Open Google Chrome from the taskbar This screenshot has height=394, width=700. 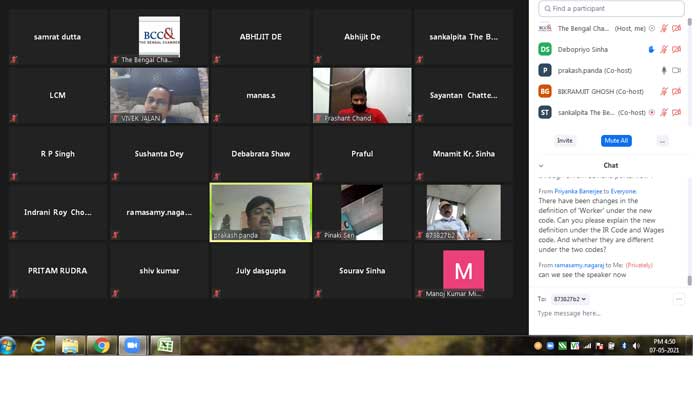tap(102, 346)
